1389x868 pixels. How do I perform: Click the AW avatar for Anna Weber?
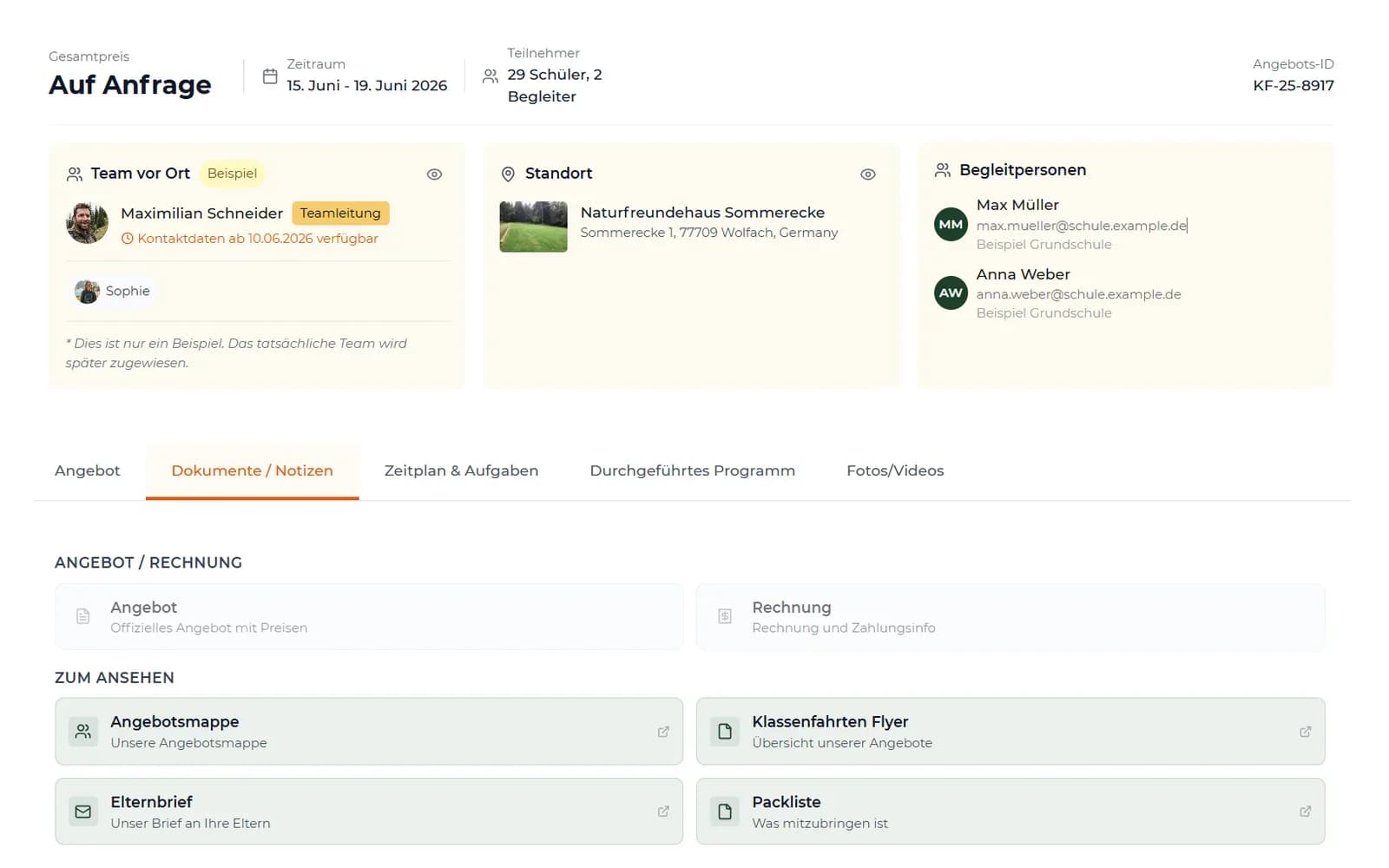click(951, 293)
